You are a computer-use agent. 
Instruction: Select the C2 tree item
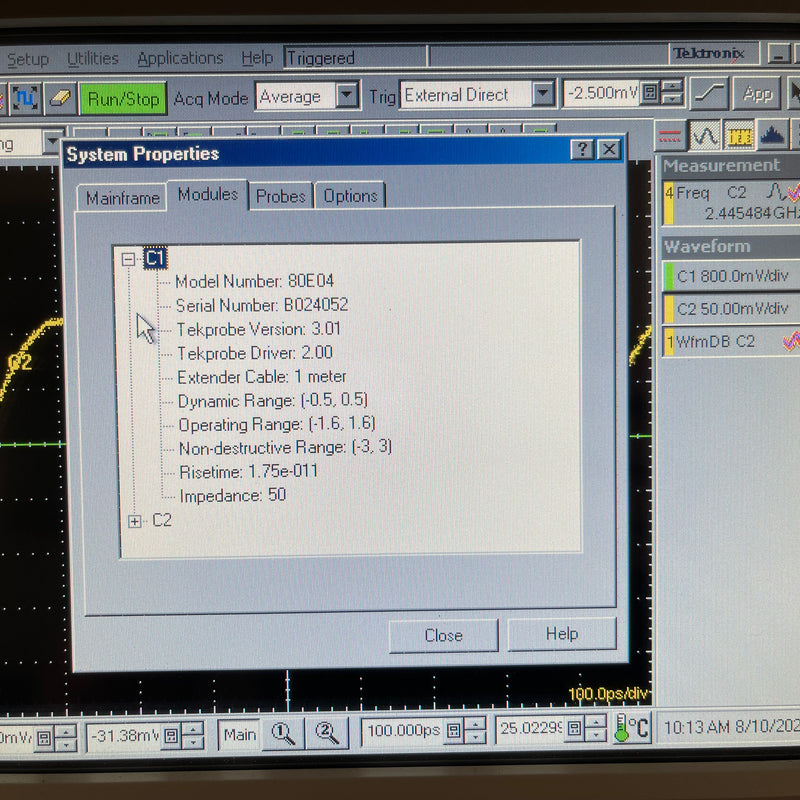coord(162,520)
